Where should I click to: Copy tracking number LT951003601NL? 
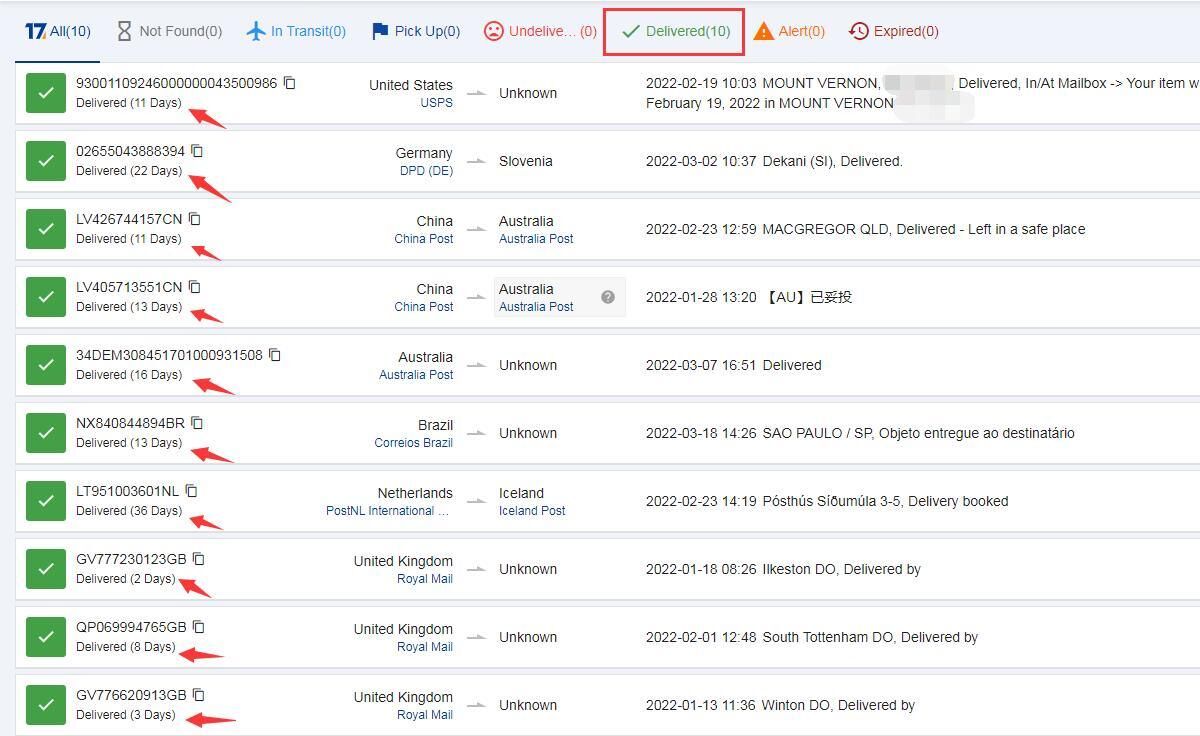click(191, 491)
